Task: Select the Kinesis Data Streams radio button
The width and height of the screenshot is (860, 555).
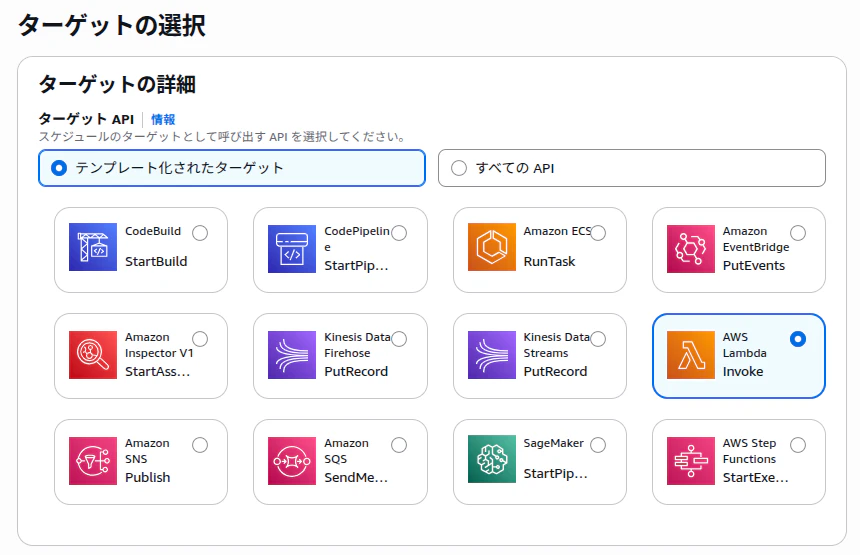Action: (x=598, y=339)
